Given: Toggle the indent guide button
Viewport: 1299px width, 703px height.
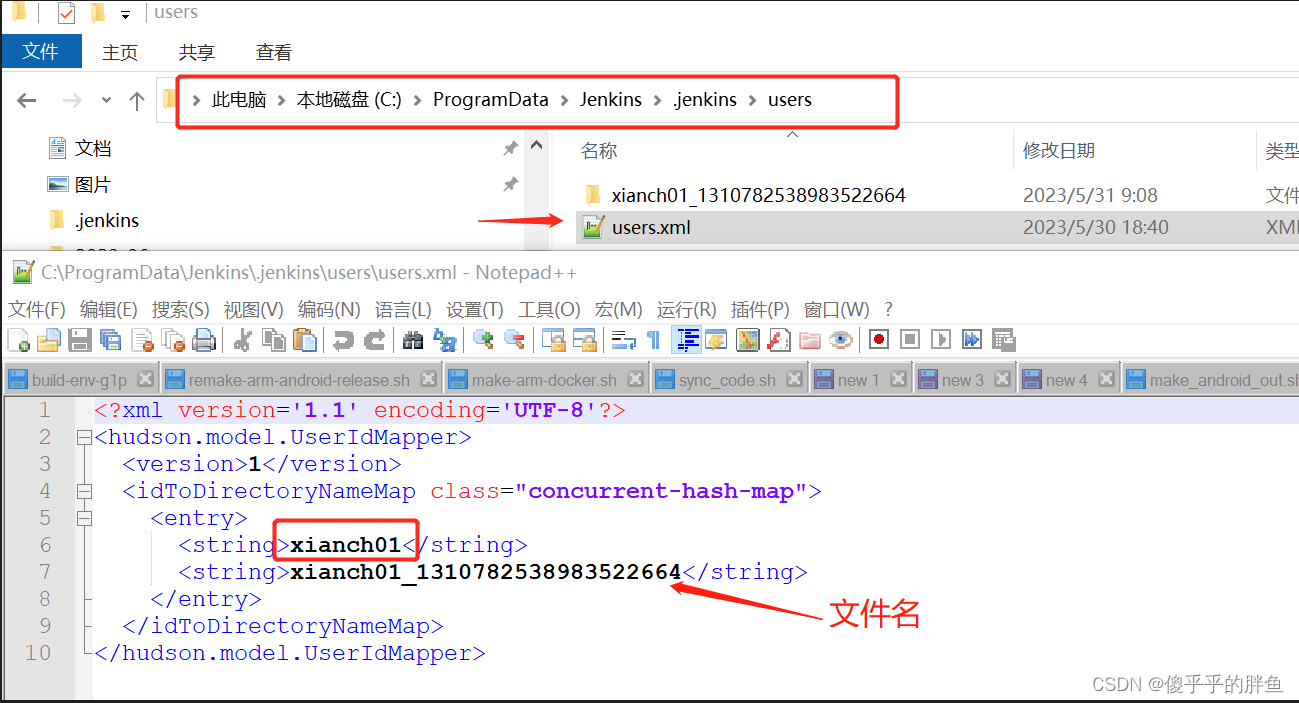Looking at the screenshot, I should coord(687,340).
